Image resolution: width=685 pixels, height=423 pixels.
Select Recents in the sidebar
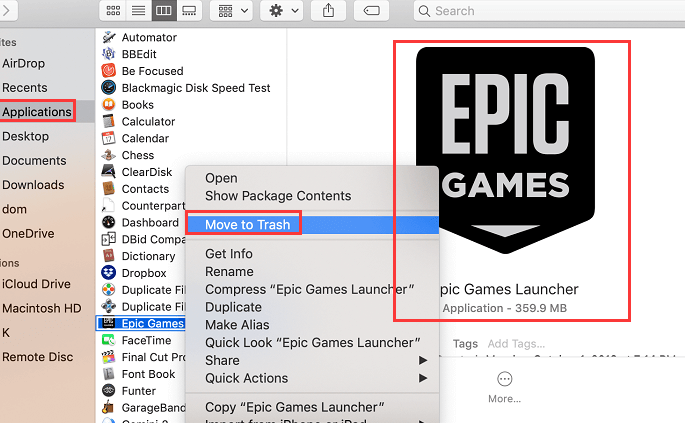(x=24, y=88)
